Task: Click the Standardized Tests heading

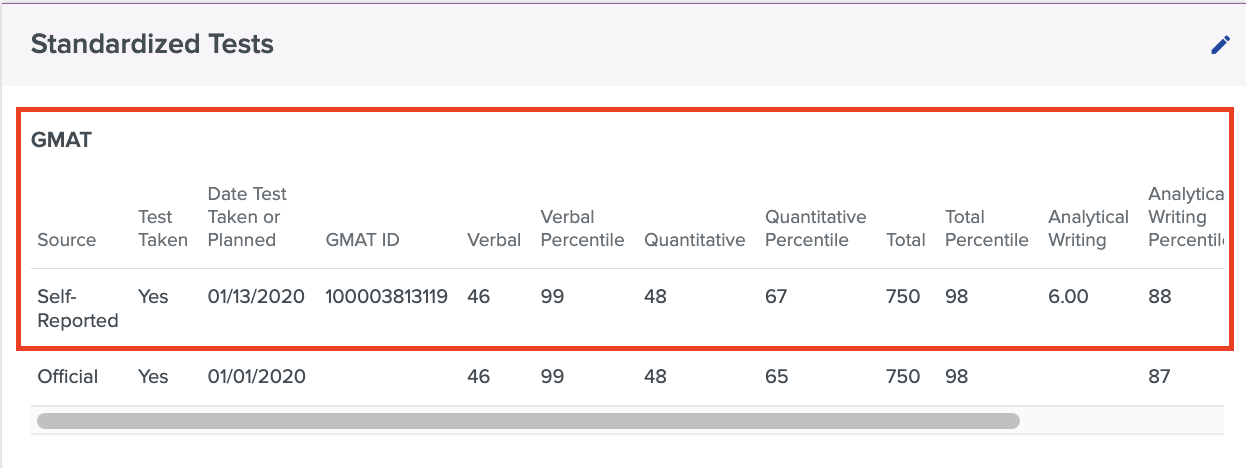Action: [x=152, y=44]
